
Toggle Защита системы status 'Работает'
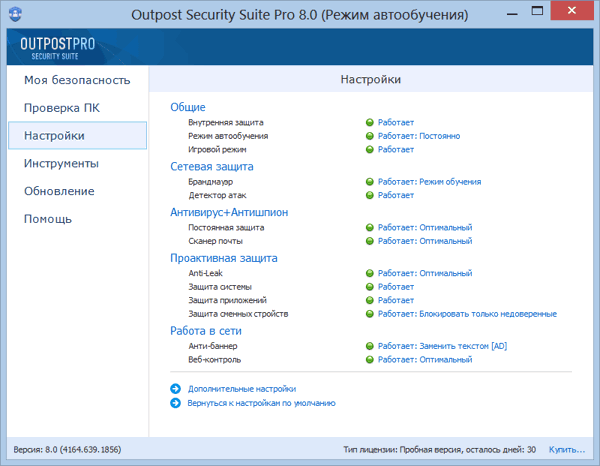(x=395, y=287)
